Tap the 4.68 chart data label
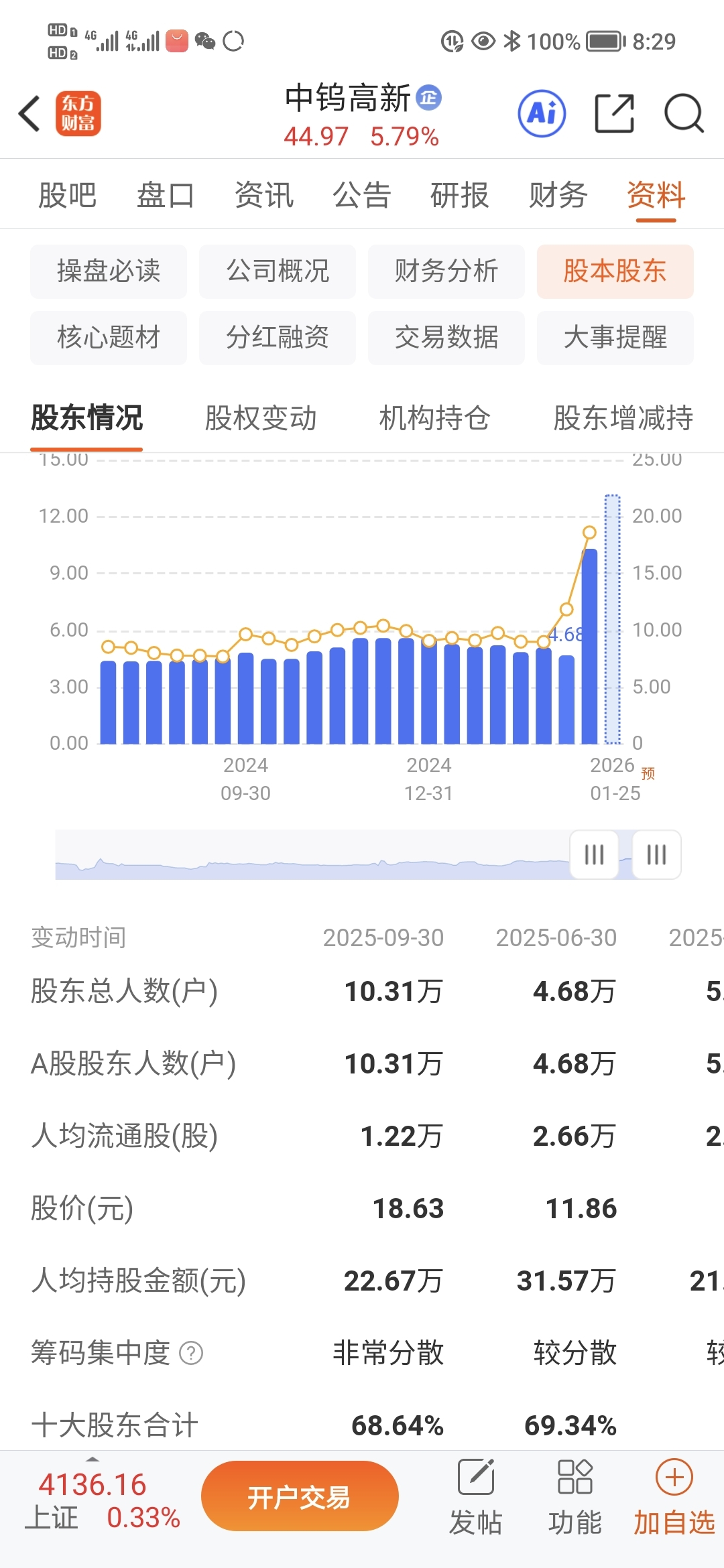The height and width of the screenshot is (1568, 724). tap(566, 635)
